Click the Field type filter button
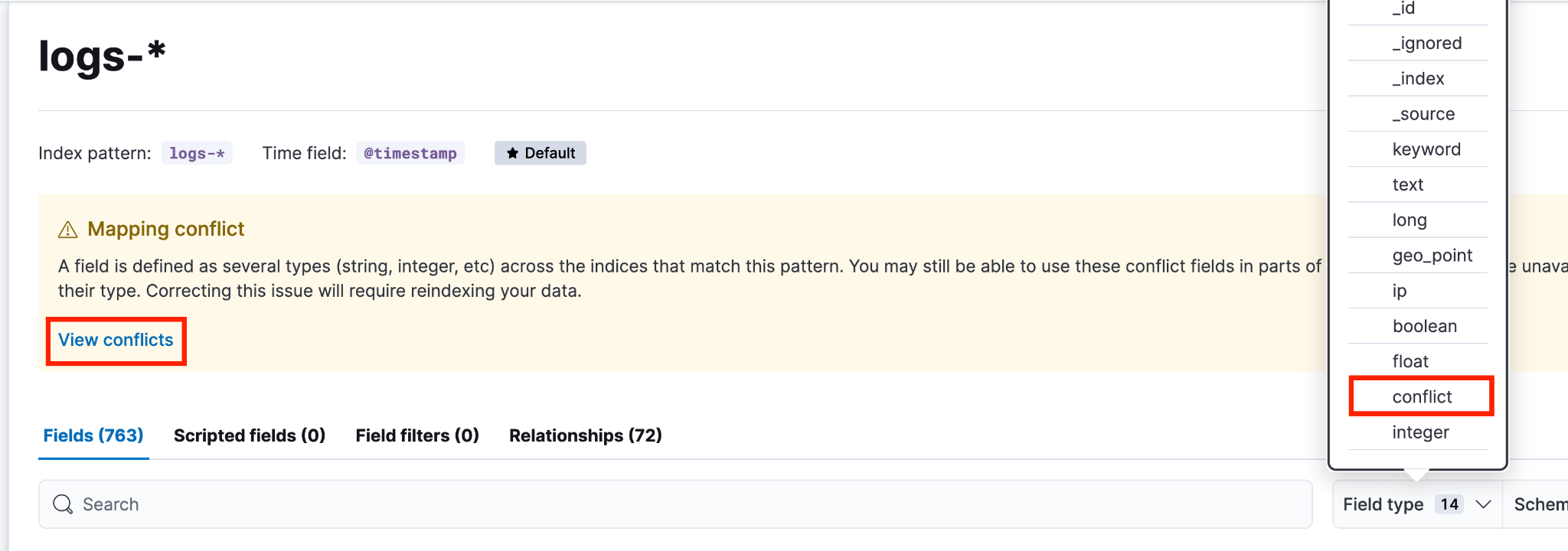Viewport: 1568px width, 551px height. point(1417,504)
